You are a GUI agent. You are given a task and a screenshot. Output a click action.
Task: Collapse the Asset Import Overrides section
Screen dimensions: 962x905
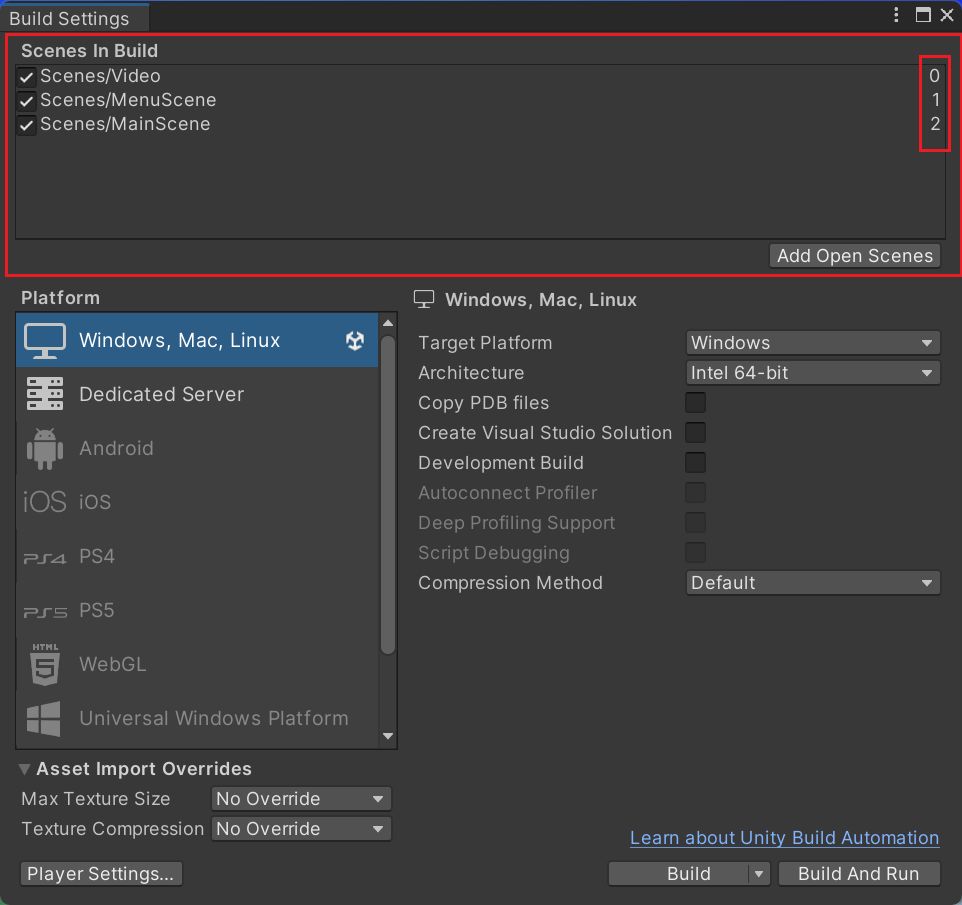tap(25, 769)
